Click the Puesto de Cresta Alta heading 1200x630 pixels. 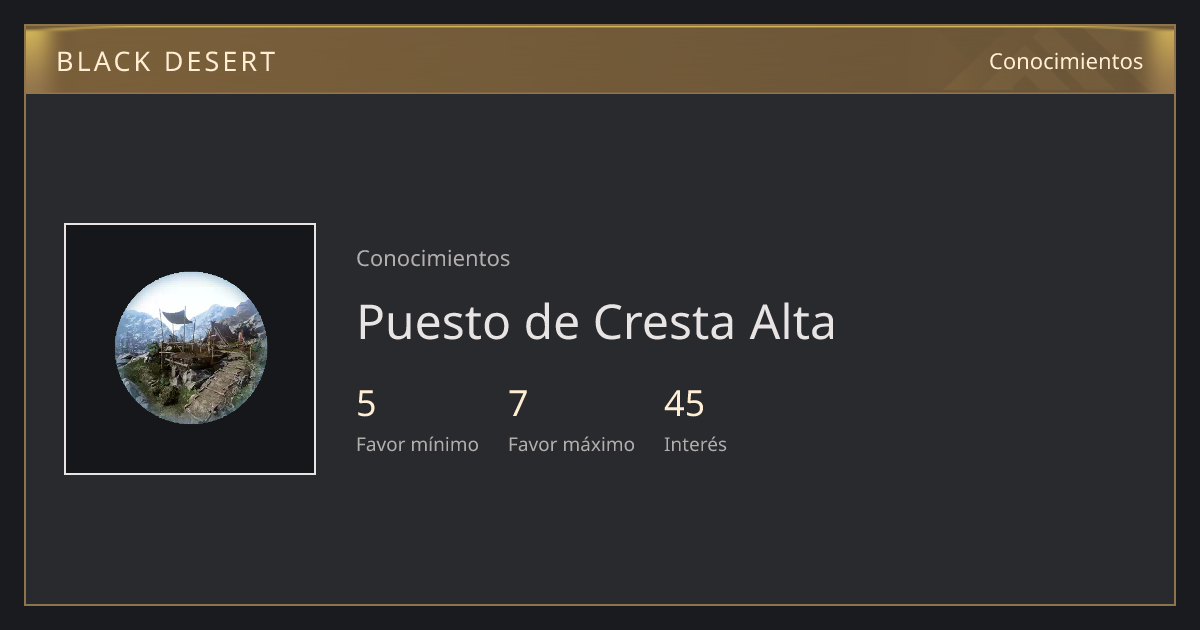pyautogui.click(x=596, y=322)
